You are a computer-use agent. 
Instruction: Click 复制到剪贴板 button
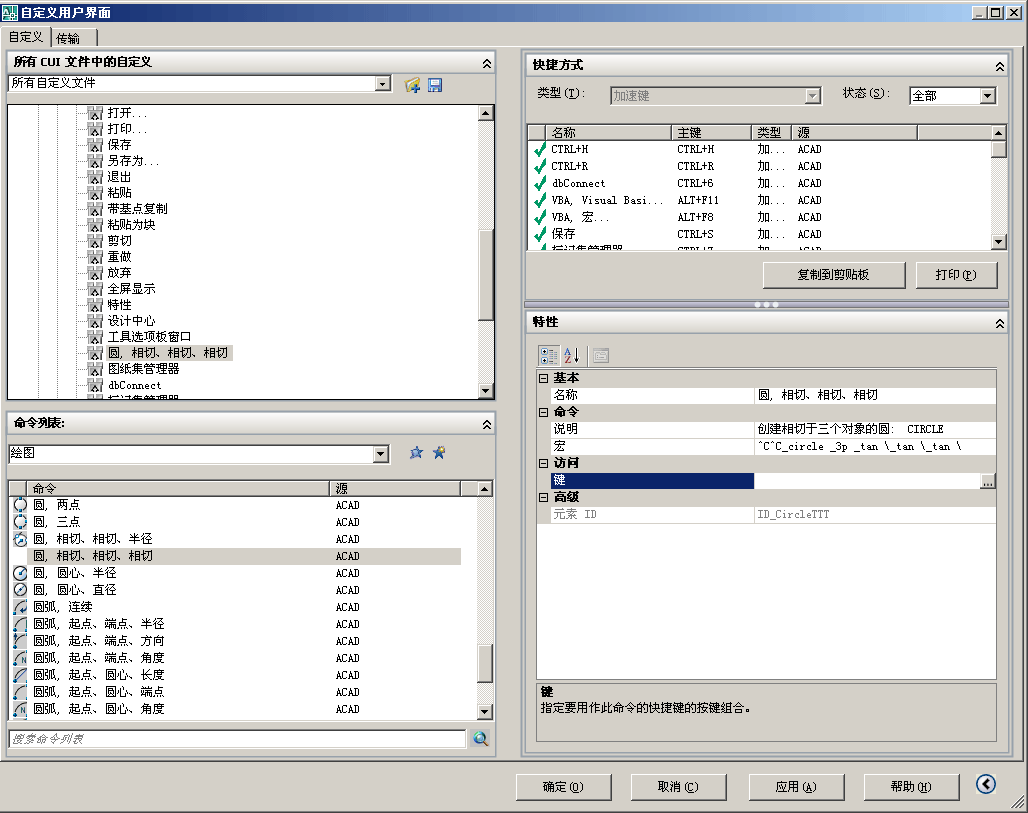point(833,275)
